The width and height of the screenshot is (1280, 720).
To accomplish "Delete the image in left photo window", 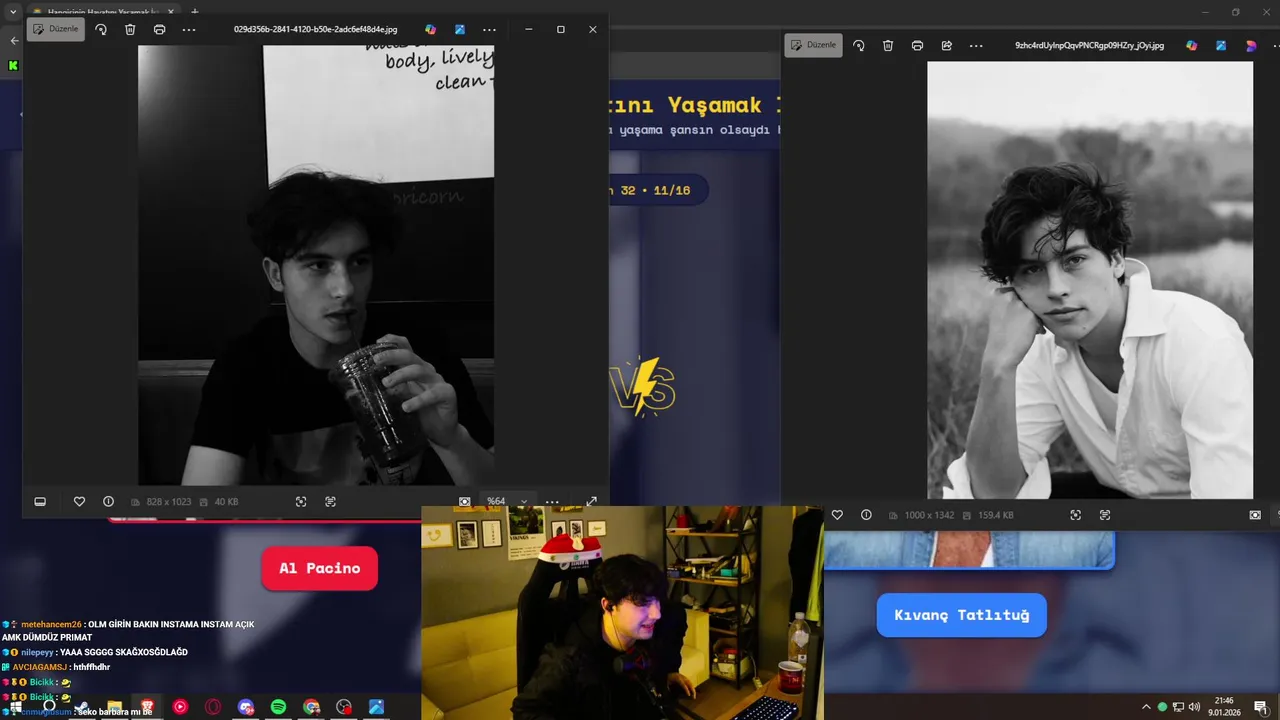I will click(x=130, y=29).
